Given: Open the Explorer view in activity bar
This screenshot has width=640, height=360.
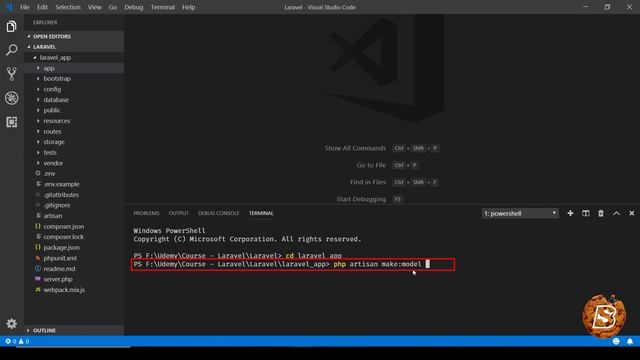Looking at the screenshot, I should pos(11,27).
